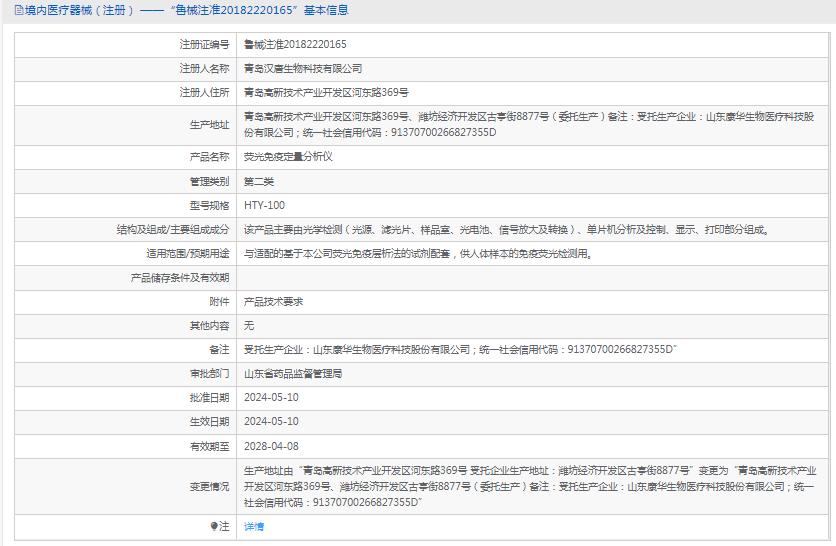Image resolution: width=836 pixels, height=546 pixels.
Task: Select 2024-05-10 in the 批准日期 row
Action: tap(271, 398)
